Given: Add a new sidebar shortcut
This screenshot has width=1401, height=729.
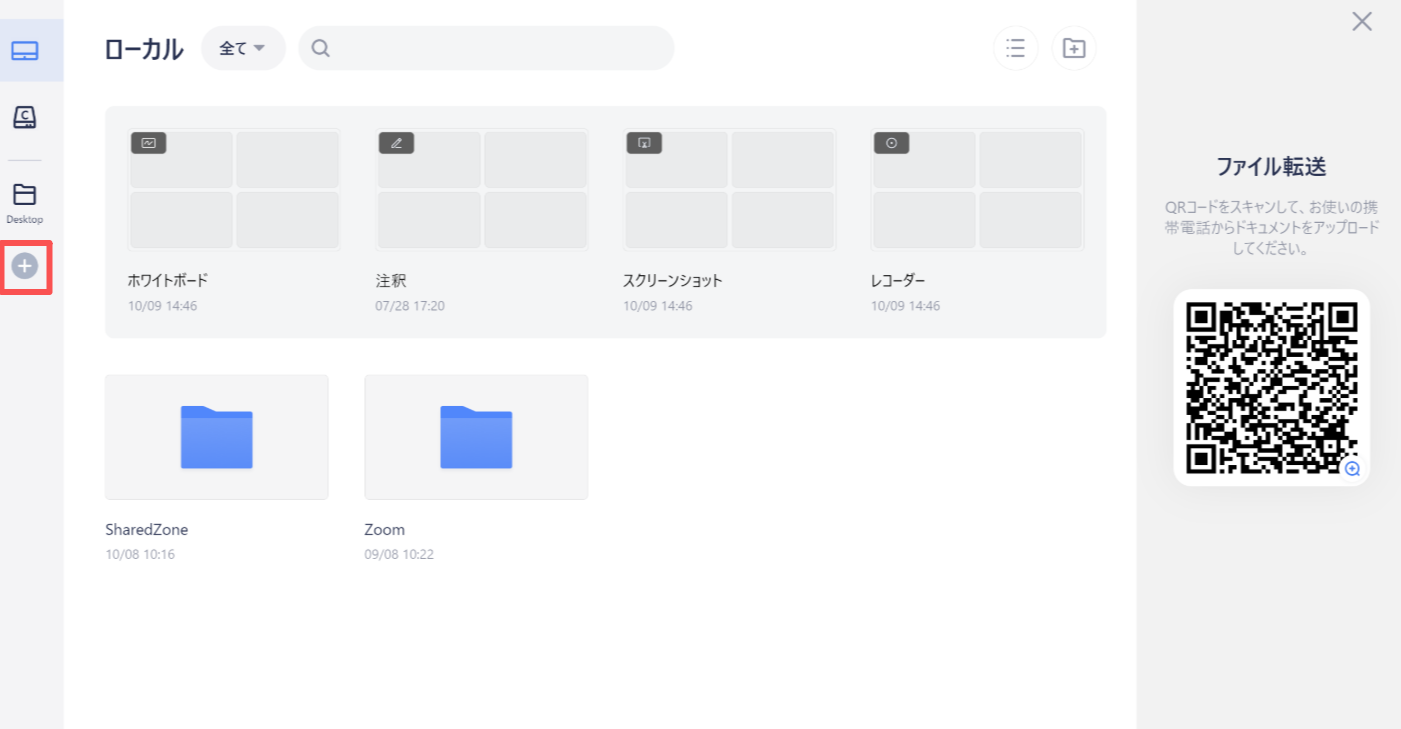Looking at the screenshot, I should click(x=25, y=266).
